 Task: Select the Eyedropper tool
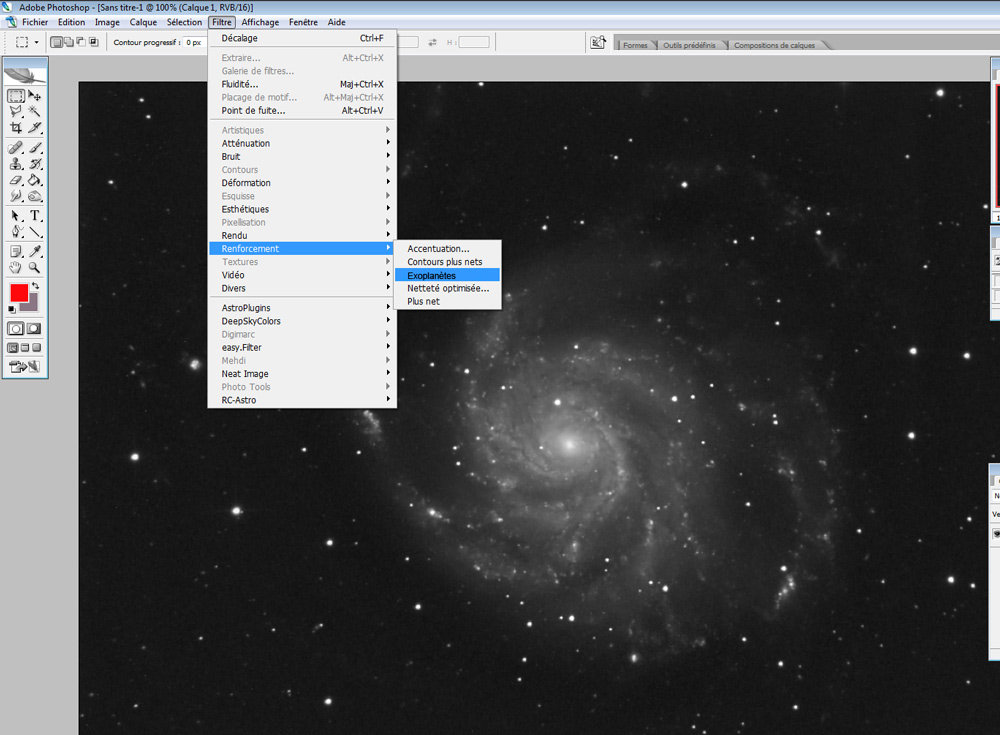35,252
